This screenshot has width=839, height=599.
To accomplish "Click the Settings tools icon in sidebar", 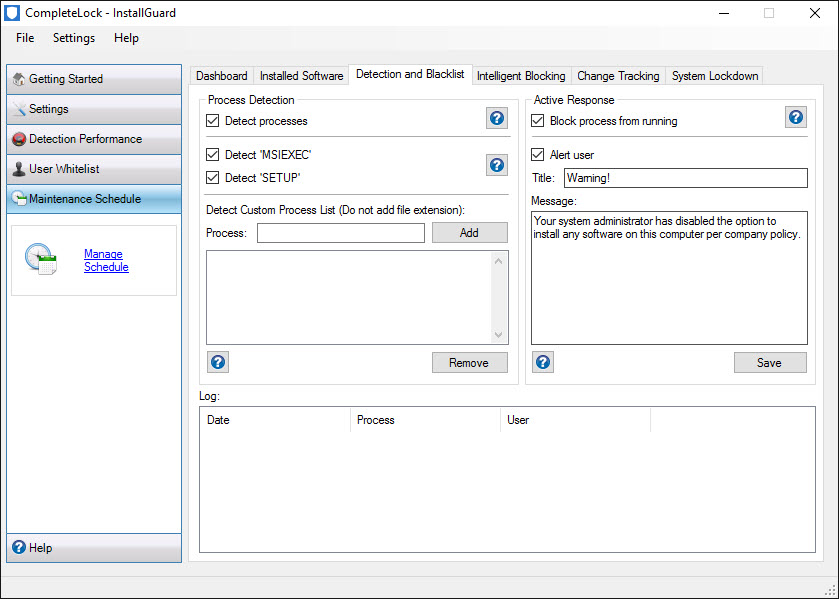I will click(x=19, y=109).
